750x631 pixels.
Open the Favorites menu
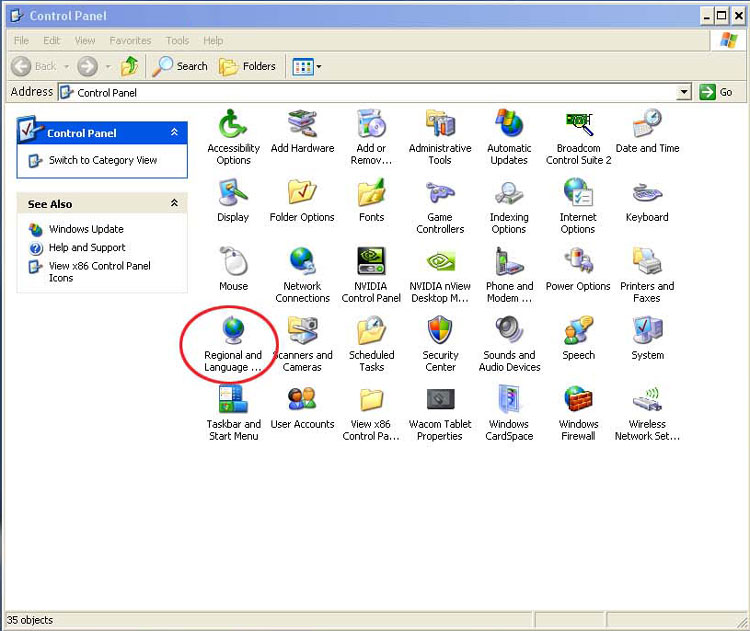click(130, 41)
